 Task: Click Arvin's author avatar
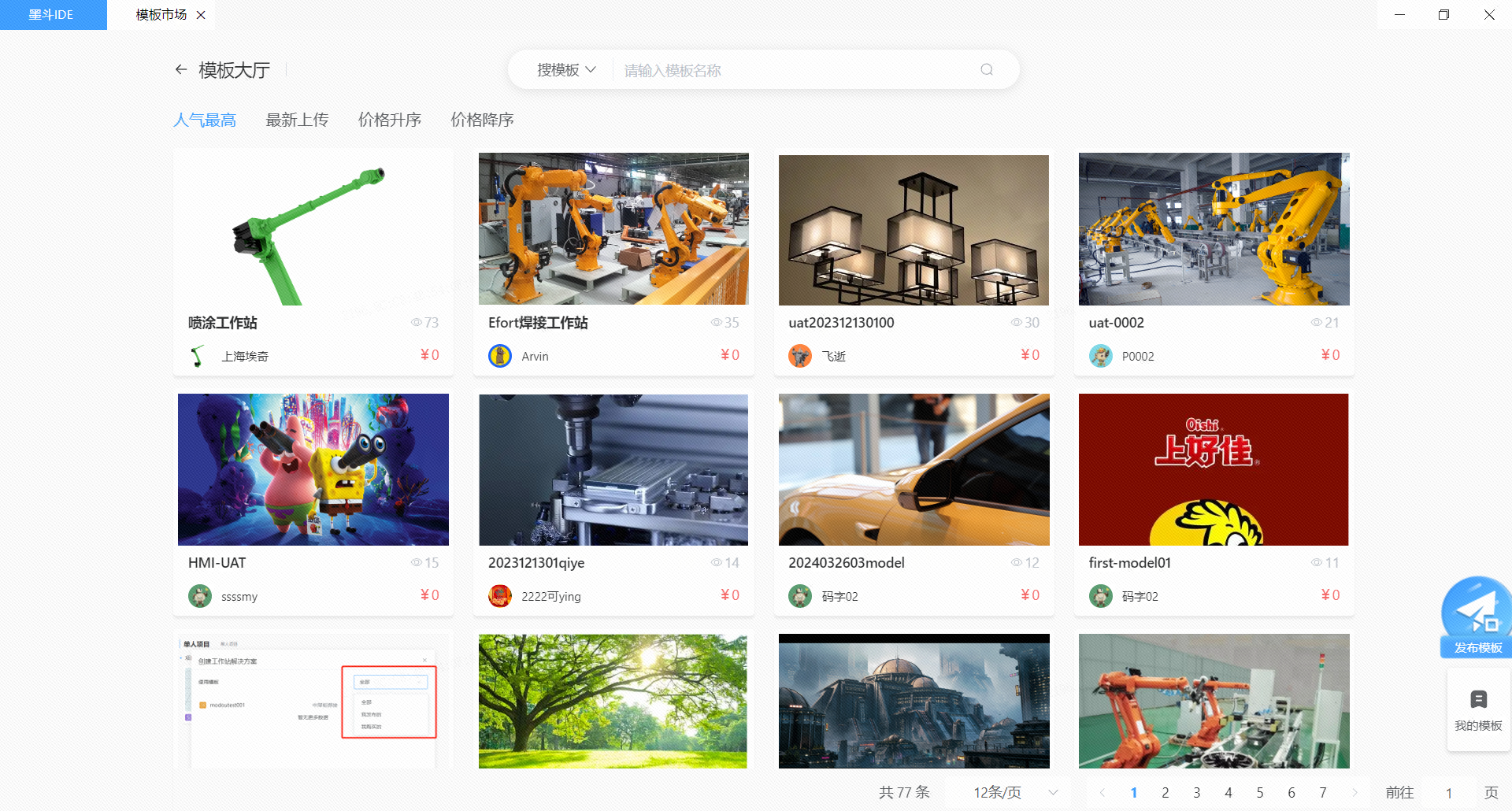click(500, 356)
